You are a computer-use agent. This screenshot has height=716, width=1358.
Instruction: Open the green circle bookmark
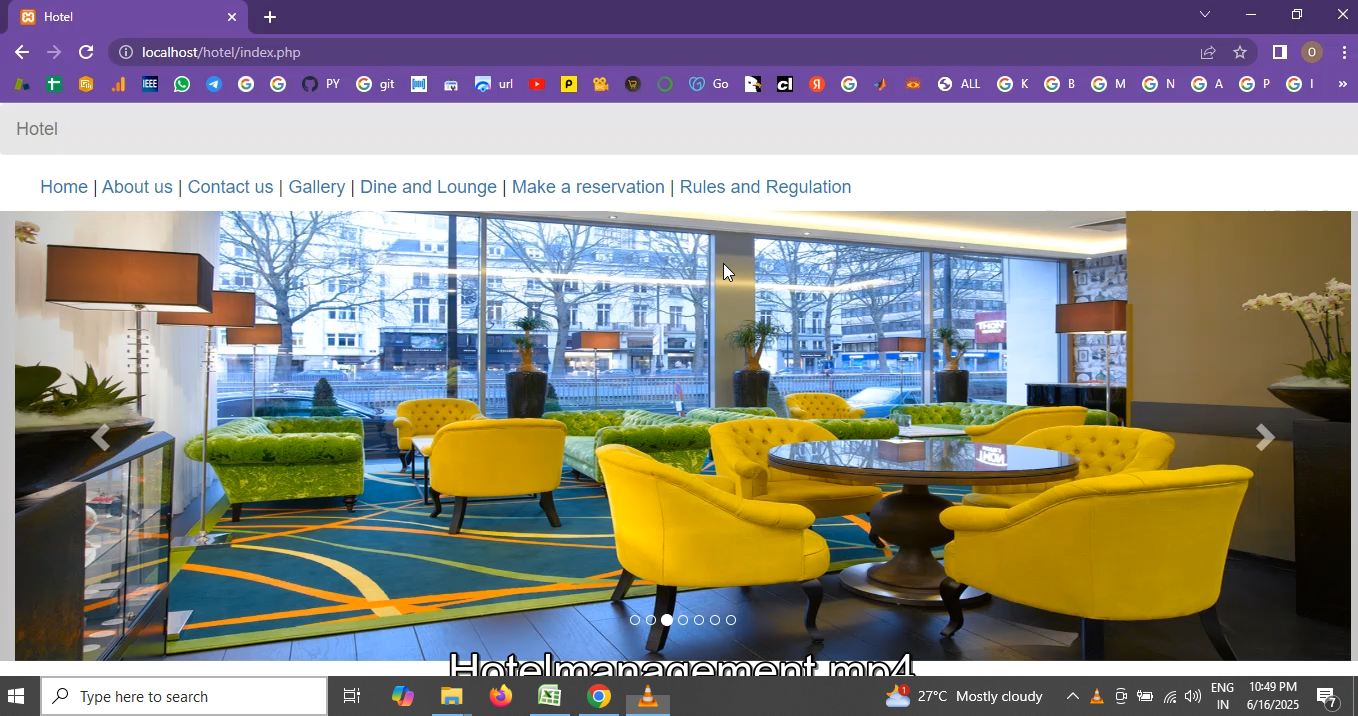[665, 84]
